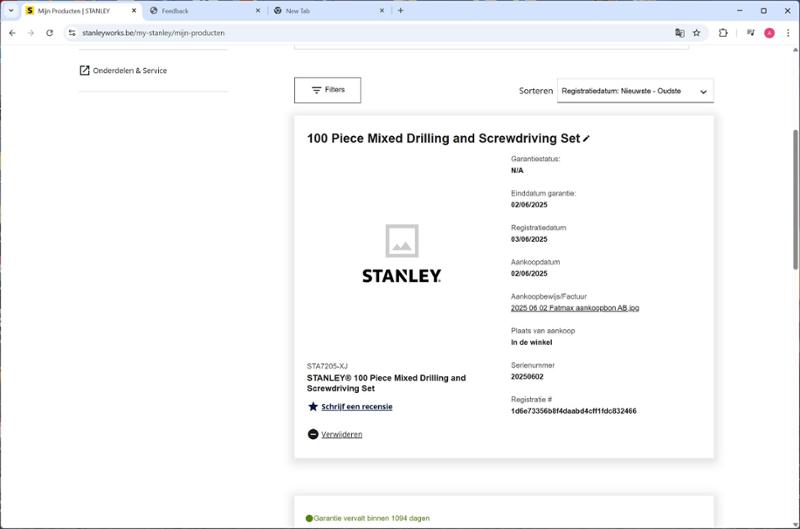
Task: Go back with the browser back arrow
Action: pyautogui.click(x=12, y=33)
